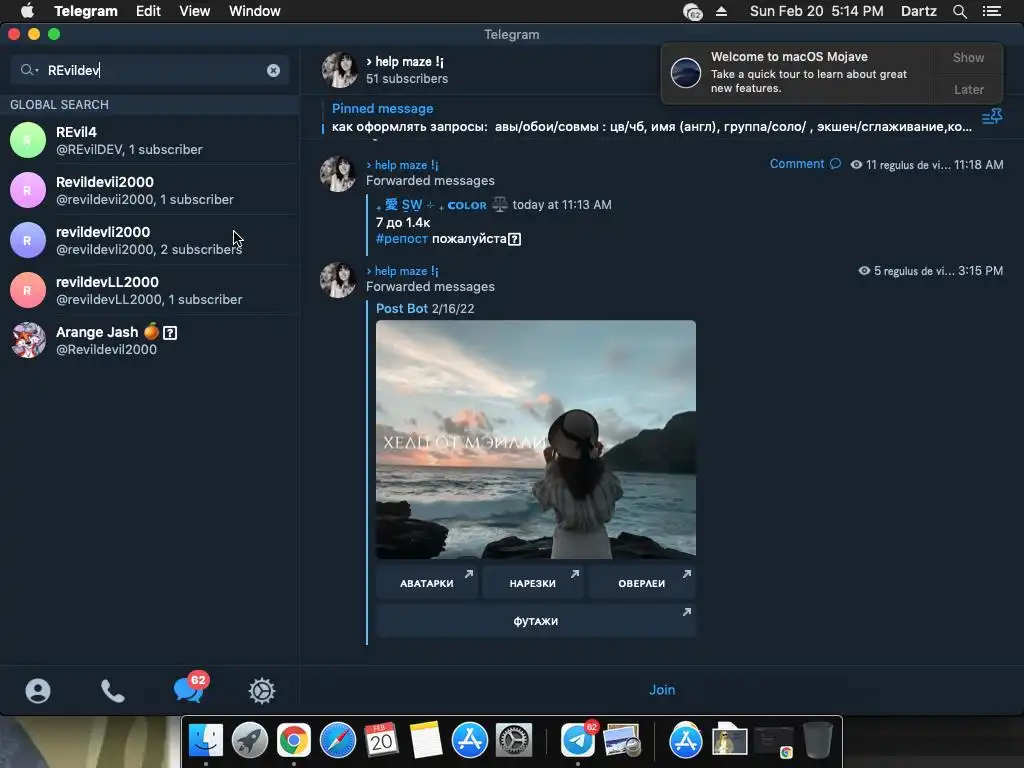
Task: Open the forwarded sea photo
Action: [x=536, y=440]
